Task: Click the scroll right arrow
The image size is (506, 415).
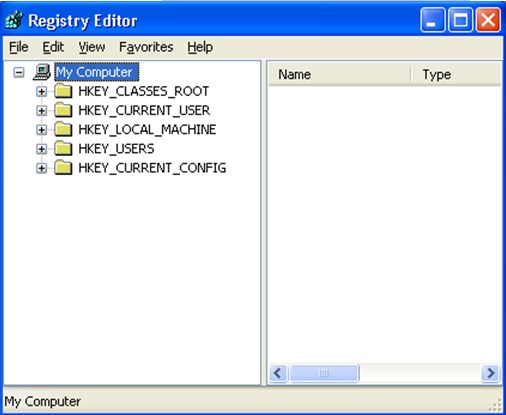Action: pos(491,373)
